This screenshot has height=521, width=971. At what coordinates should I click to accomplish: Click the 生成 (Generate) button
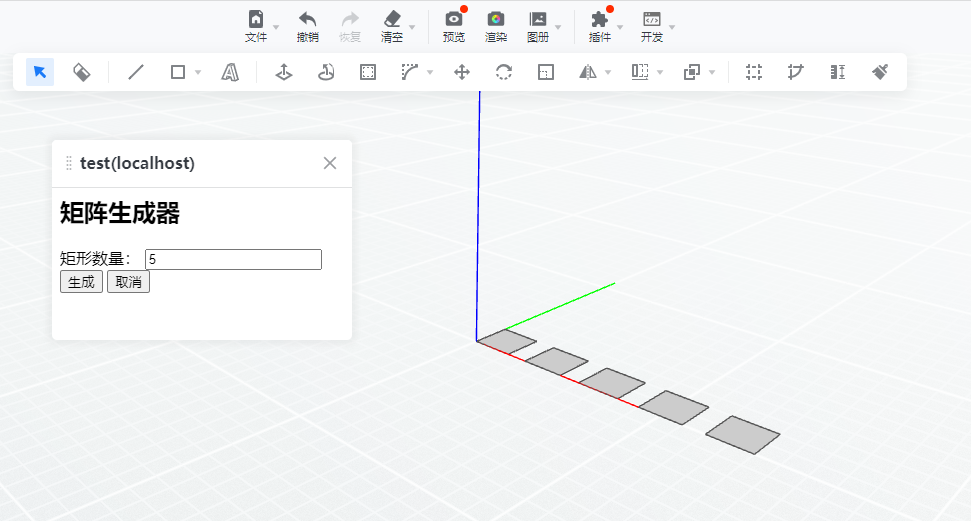click(x=81, y=282)
